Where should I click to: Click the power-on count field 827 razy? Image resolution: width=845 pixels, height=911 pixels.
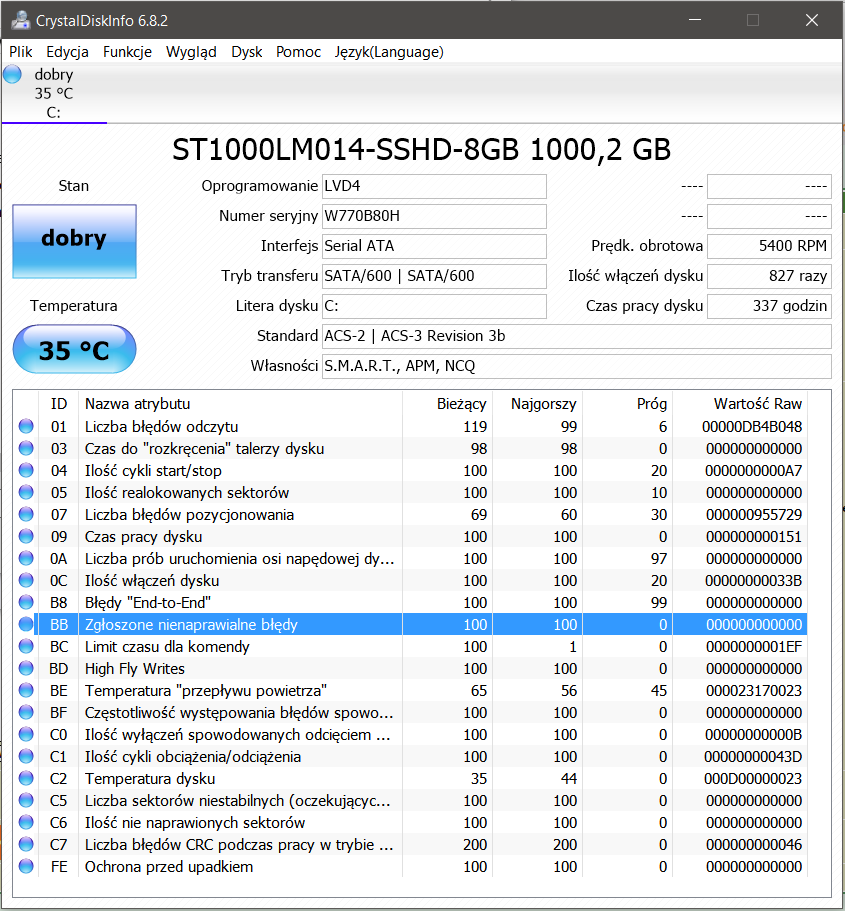pyautogui.click(x=769, y=277)
